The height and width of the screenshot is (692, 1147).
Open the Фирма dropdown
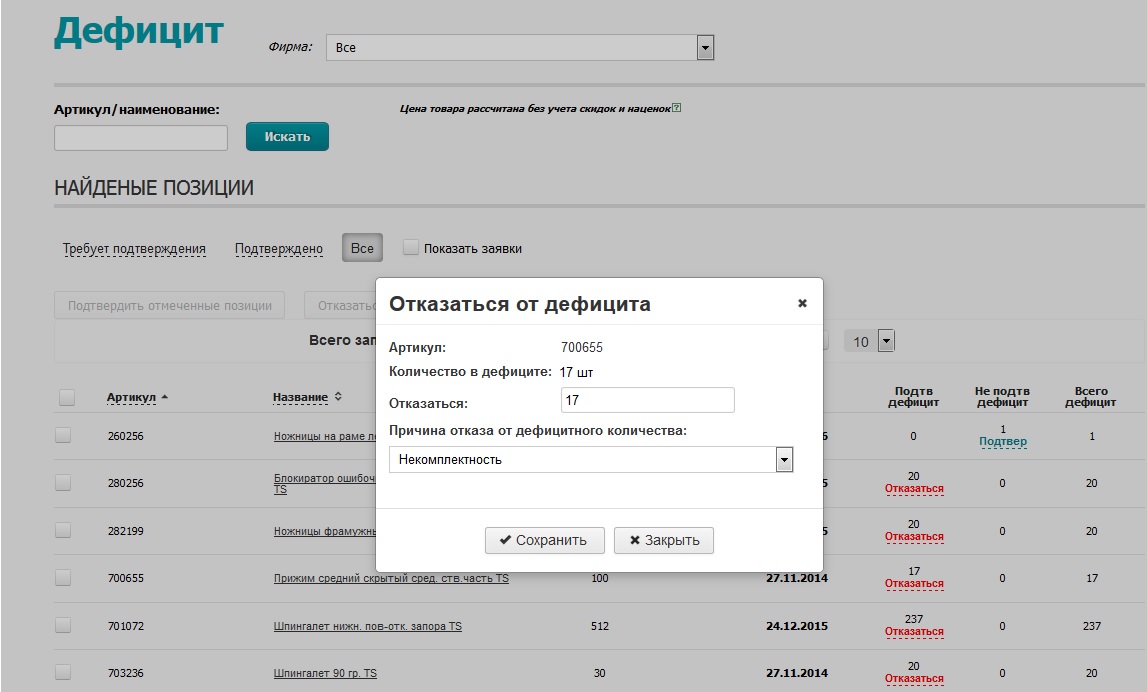(705, 48)
